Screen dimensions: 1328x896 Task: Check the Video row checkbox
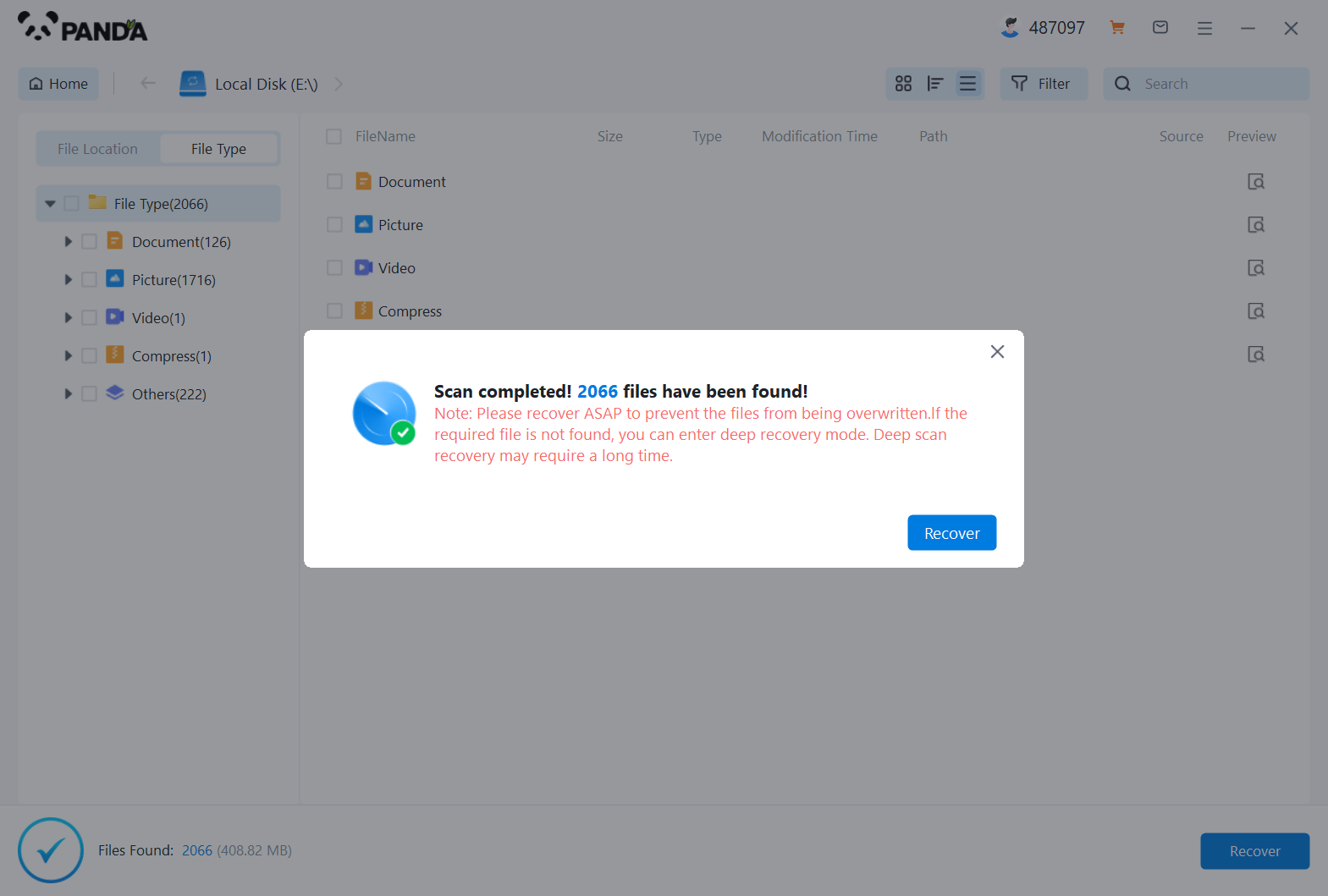pos(334,268)
